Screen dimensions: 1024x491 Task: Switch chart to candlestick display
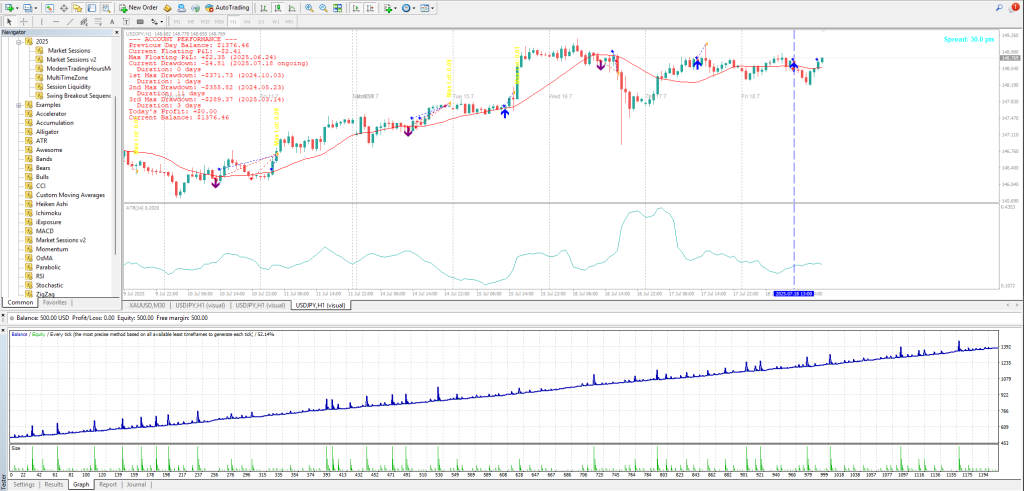[x=277, y=7]
